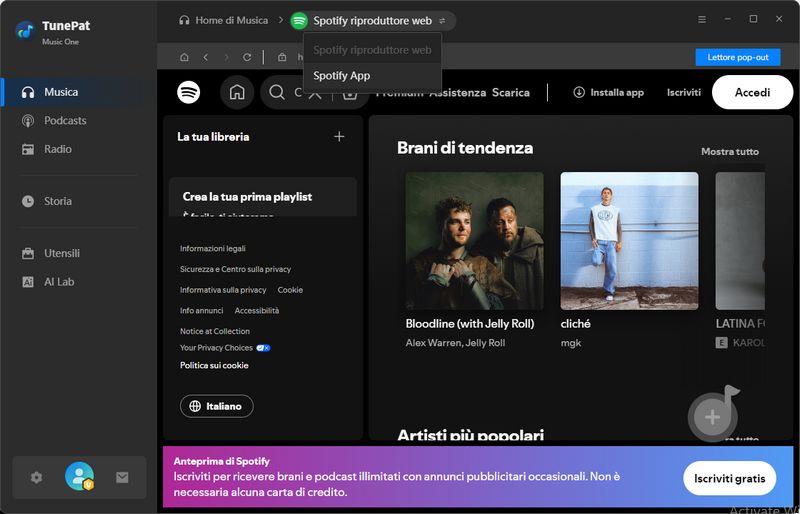Go to Spotify home button

(x=237, y=92)
